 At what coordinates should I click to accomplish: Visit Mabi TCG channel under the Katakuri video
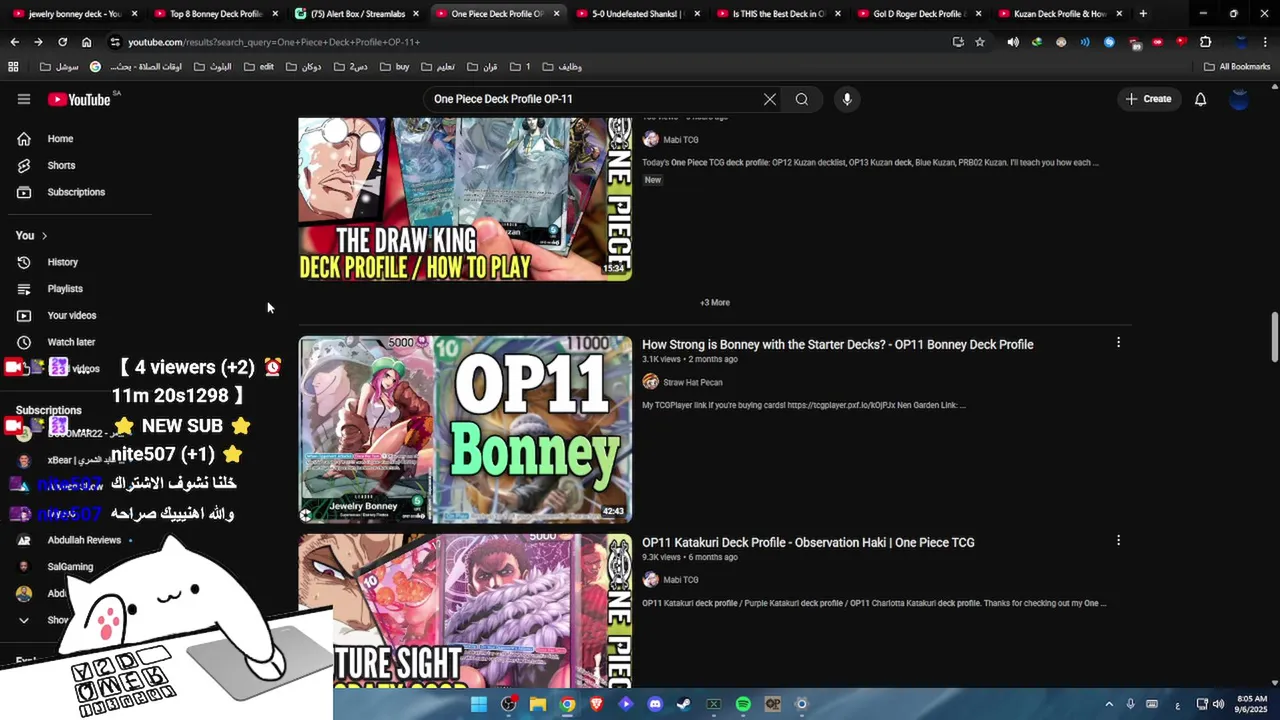pyautogui.click(x=680, y=580)
